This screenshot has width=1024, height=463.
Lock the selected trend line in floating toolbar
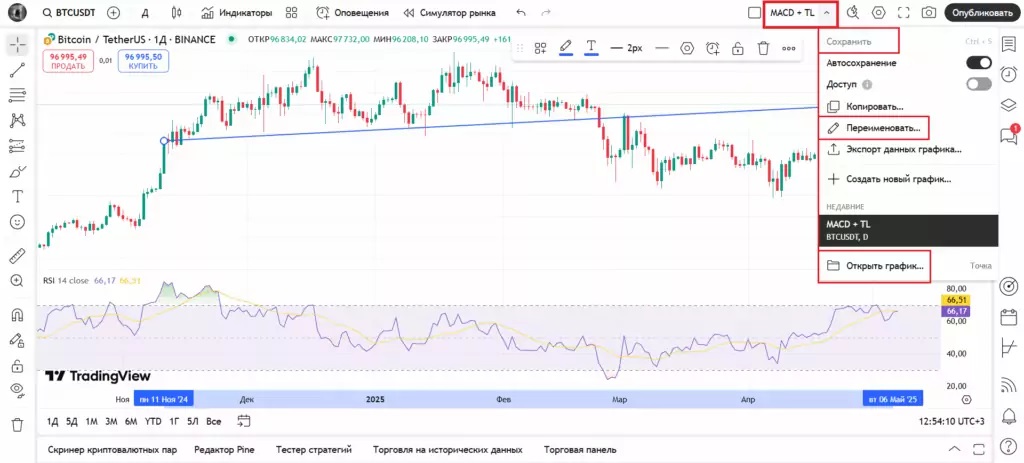[x=737, y=48]
